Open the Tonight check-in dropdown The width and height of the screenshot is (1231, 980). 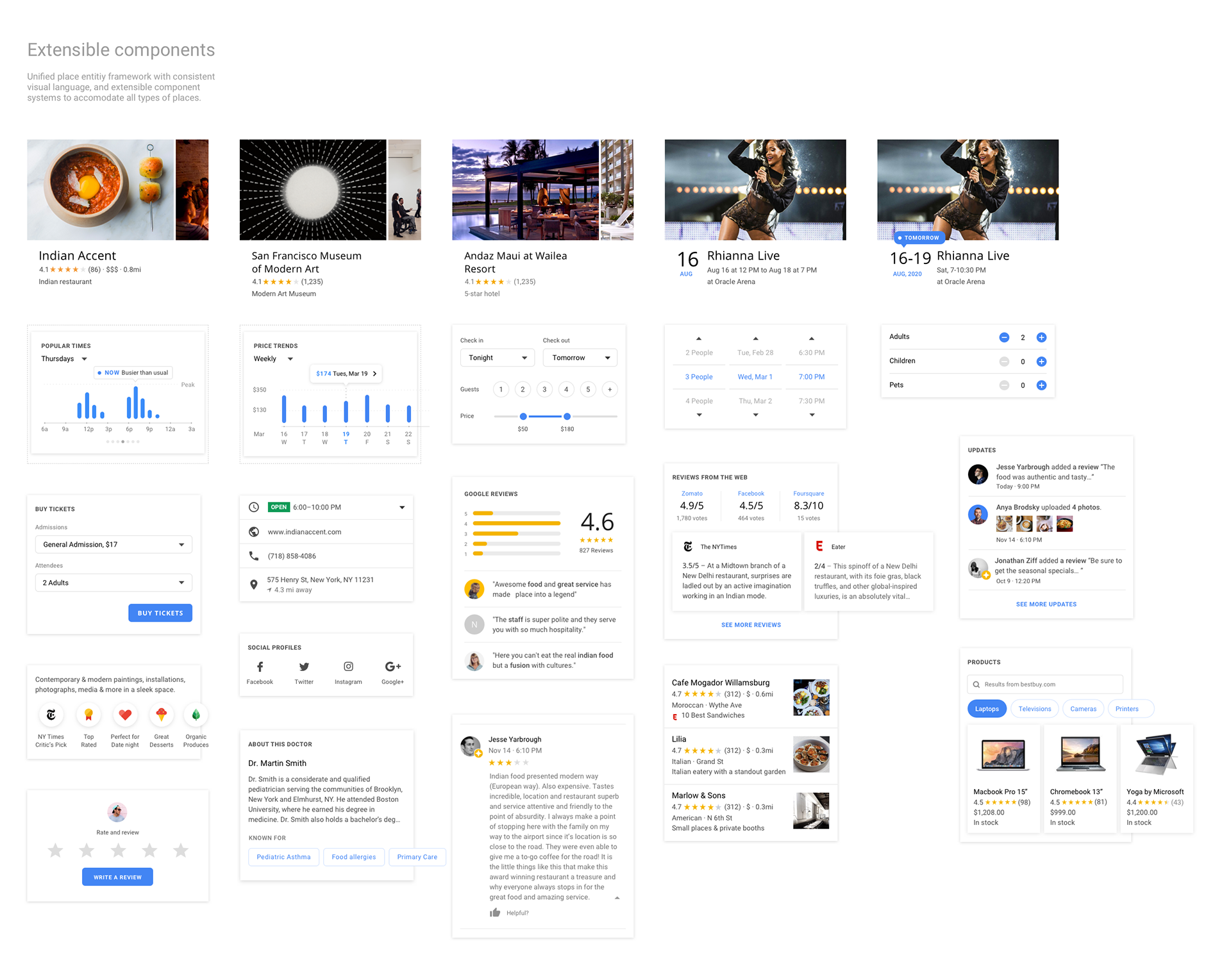tap(498, 358)
